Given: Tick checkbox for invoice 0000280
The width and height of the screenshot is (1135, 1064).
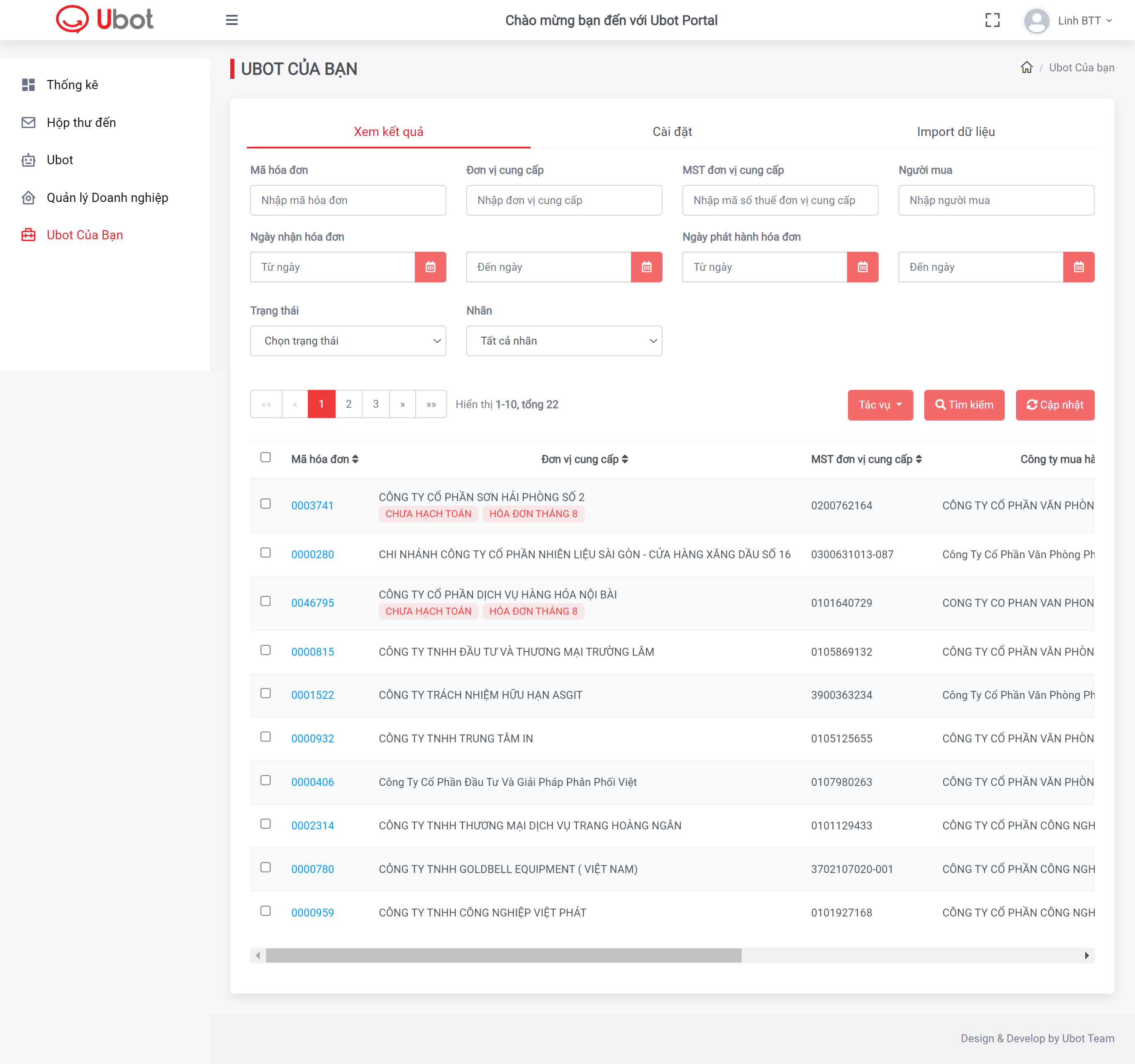Looking at the screenshot, I should [265, 553].
